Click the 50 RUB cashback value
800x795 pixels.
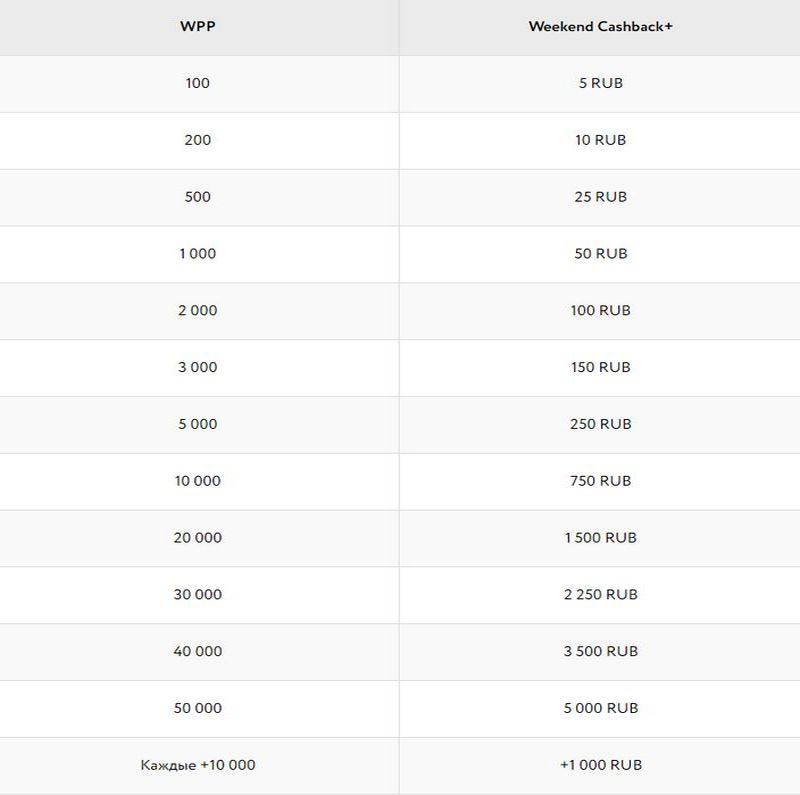[601, 254]
